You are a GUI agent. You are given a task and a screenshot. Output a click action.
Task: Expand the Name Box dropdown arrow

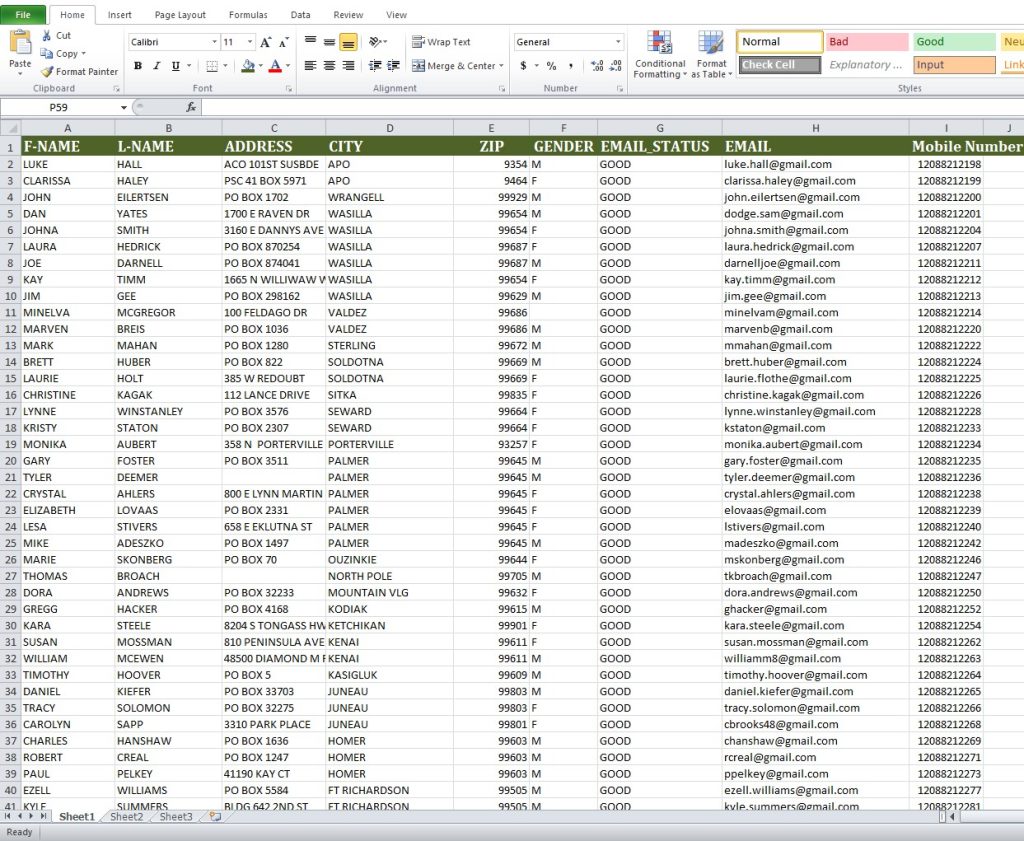(x=123, y=108)
